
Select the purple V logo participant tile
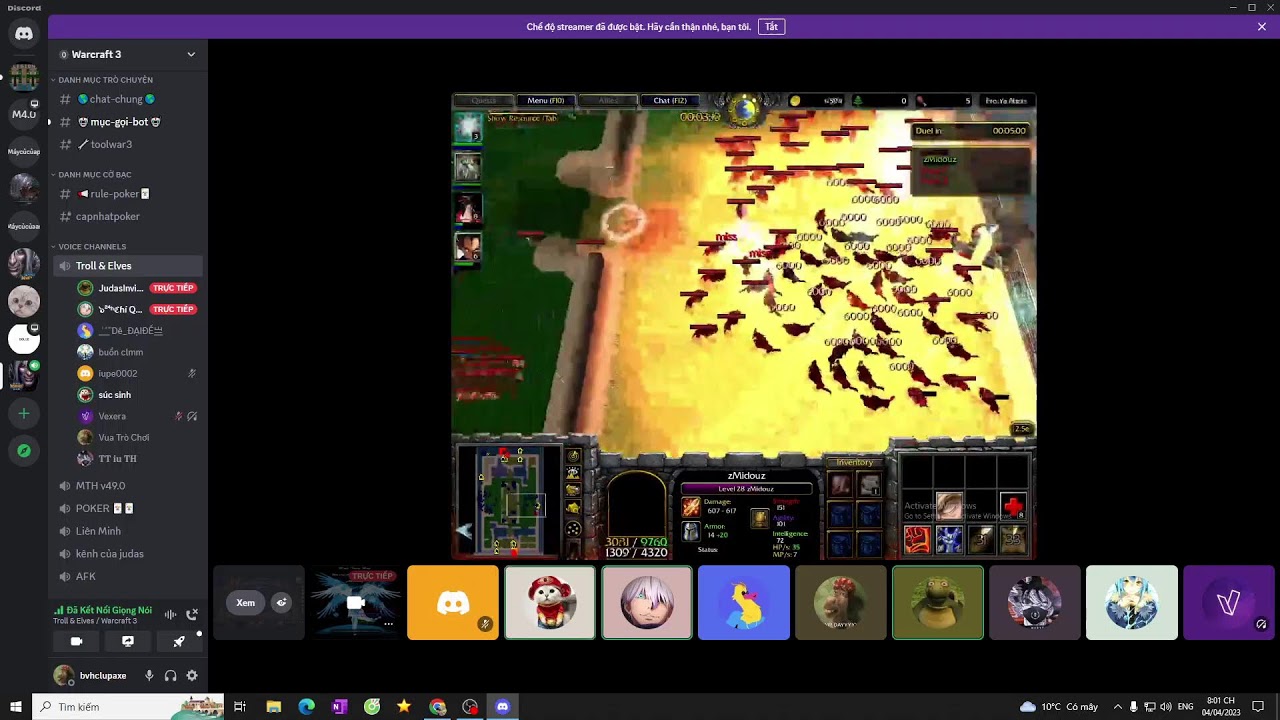(1229, 603)
